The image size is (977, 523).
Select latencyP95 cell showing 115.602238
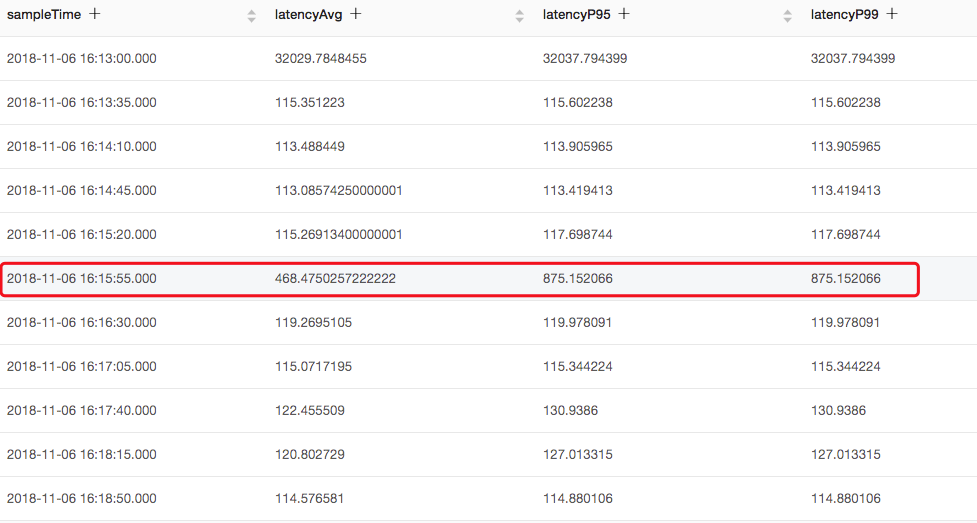[578, 102]
